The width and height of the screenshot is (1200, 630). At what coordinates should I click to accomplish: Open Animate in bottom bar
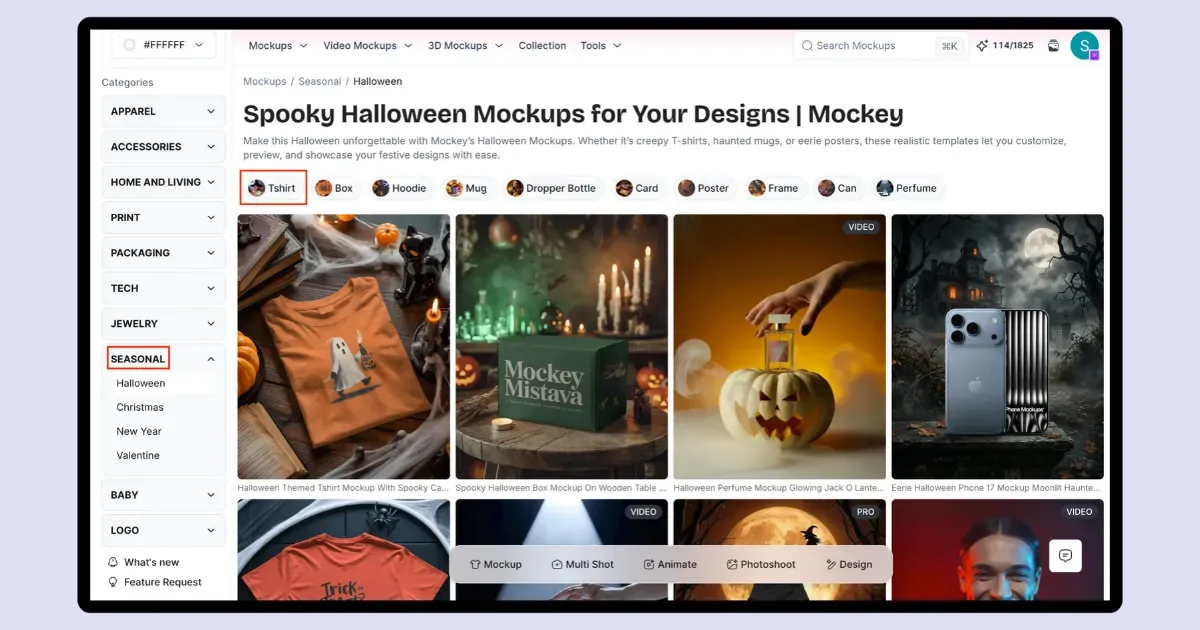[670, 564]
